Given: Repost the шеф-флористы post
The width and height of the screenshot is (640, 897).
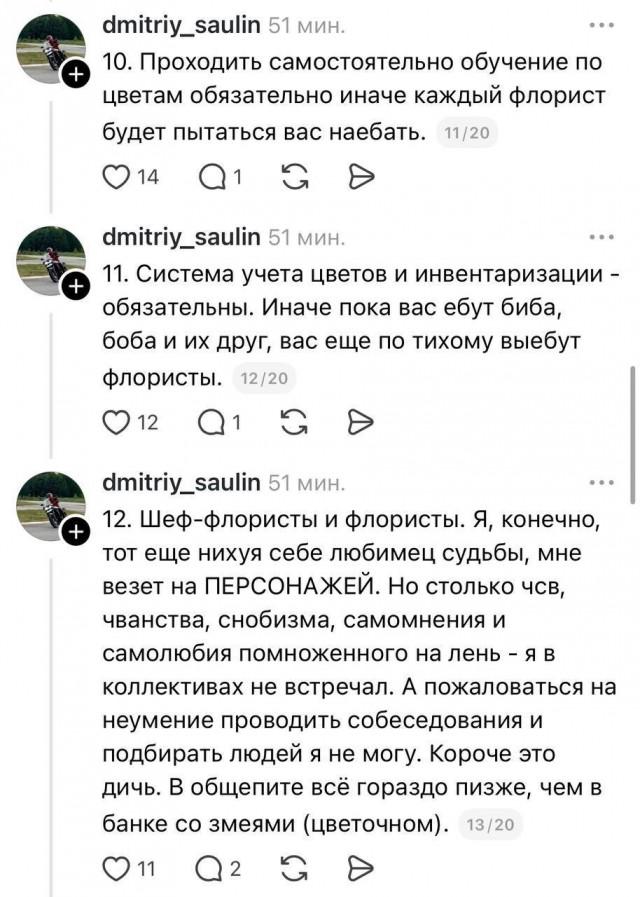Looking at the screenshot, I should pos(293,868).
